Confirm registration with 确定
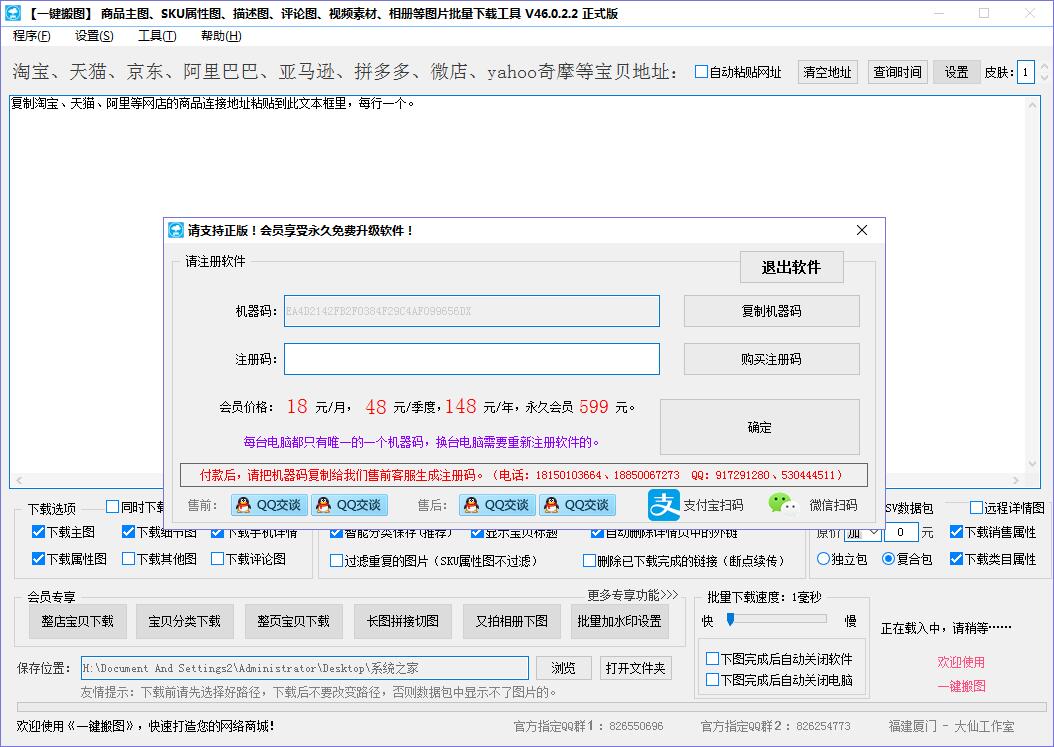The image size is (1054, 747). click(x=760, y=427)
